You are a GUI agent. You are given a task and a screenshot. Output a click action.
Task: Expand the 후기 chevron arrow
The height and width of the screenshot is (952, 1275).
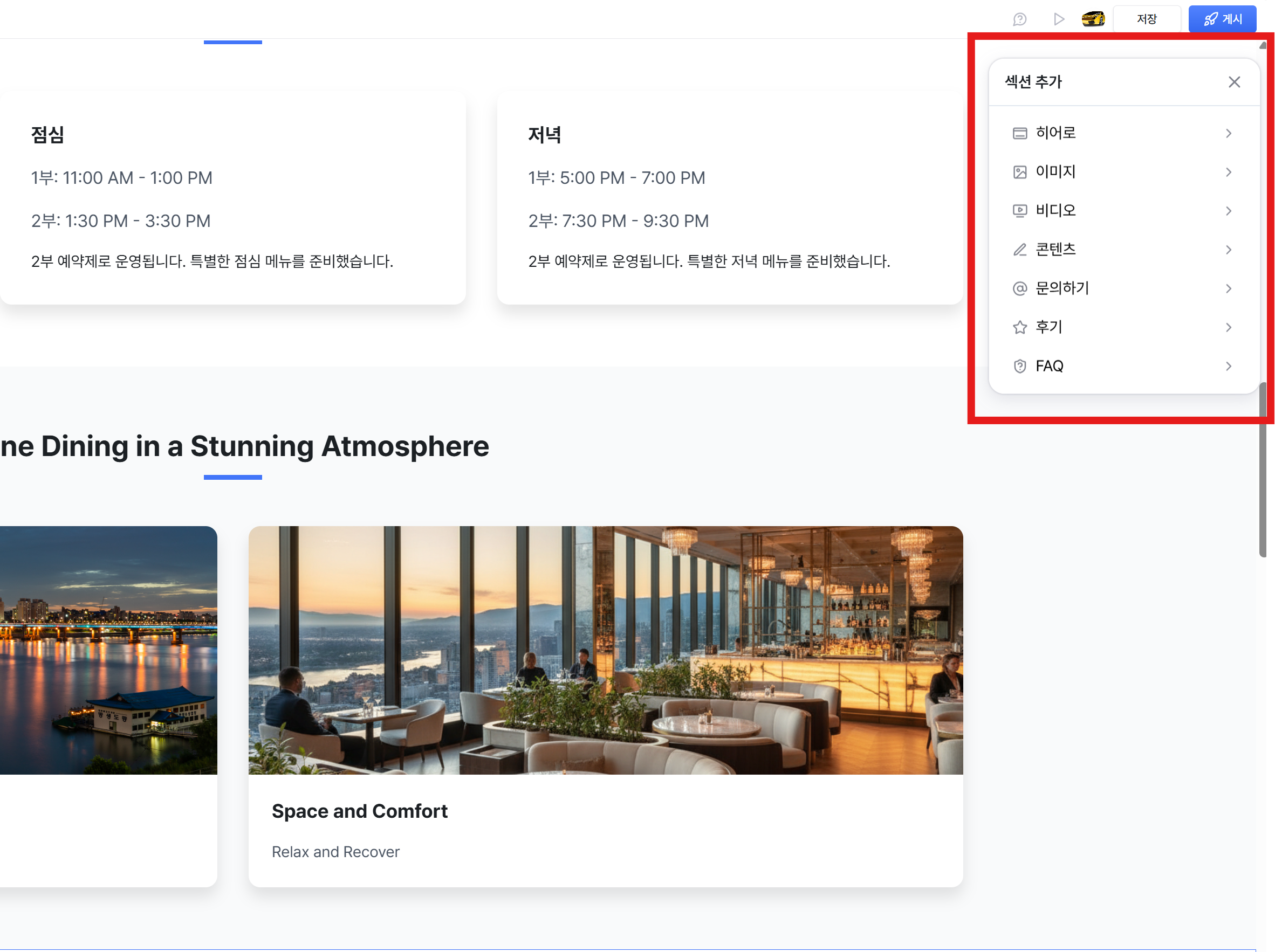tap(1228, 327)
